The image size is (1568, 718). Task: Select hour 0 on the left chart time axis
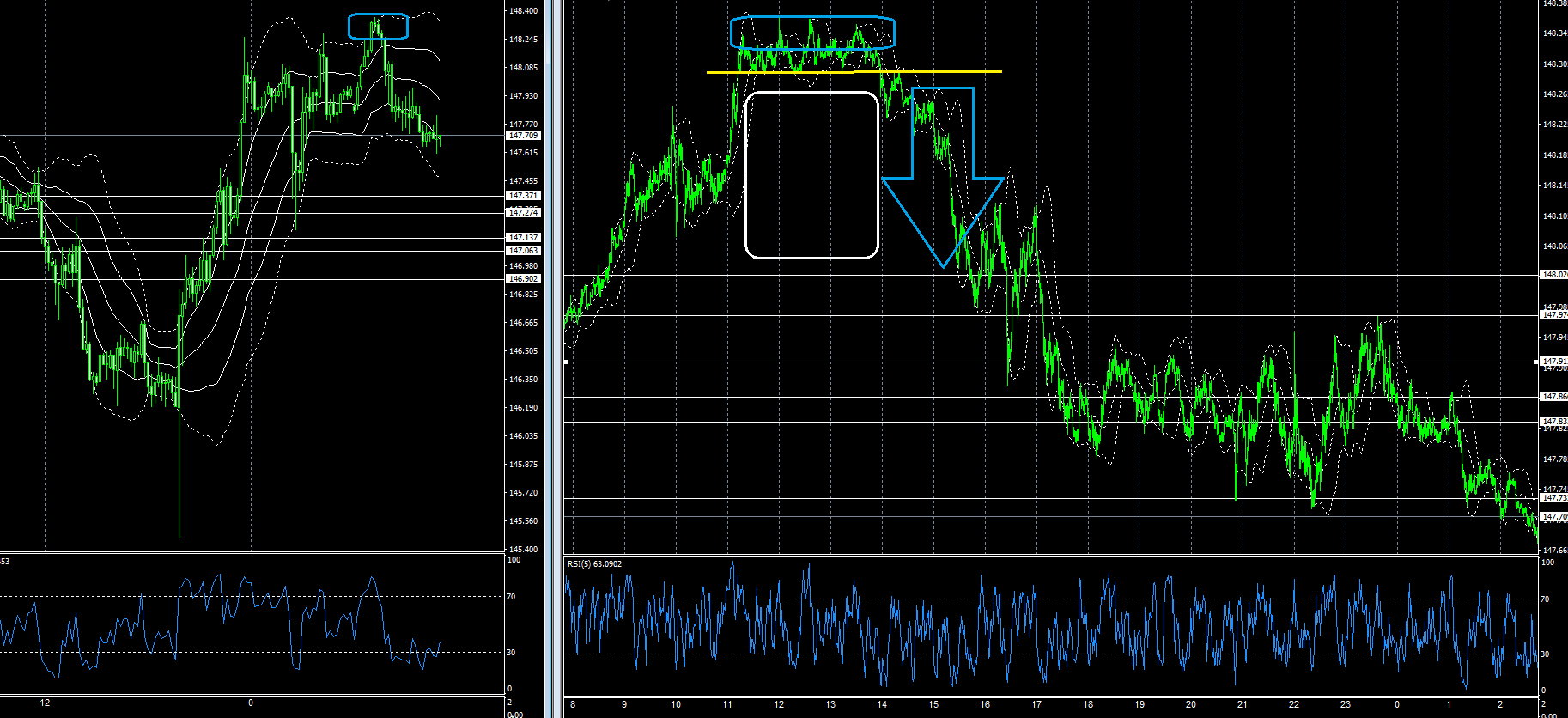(x=251, y=703)
